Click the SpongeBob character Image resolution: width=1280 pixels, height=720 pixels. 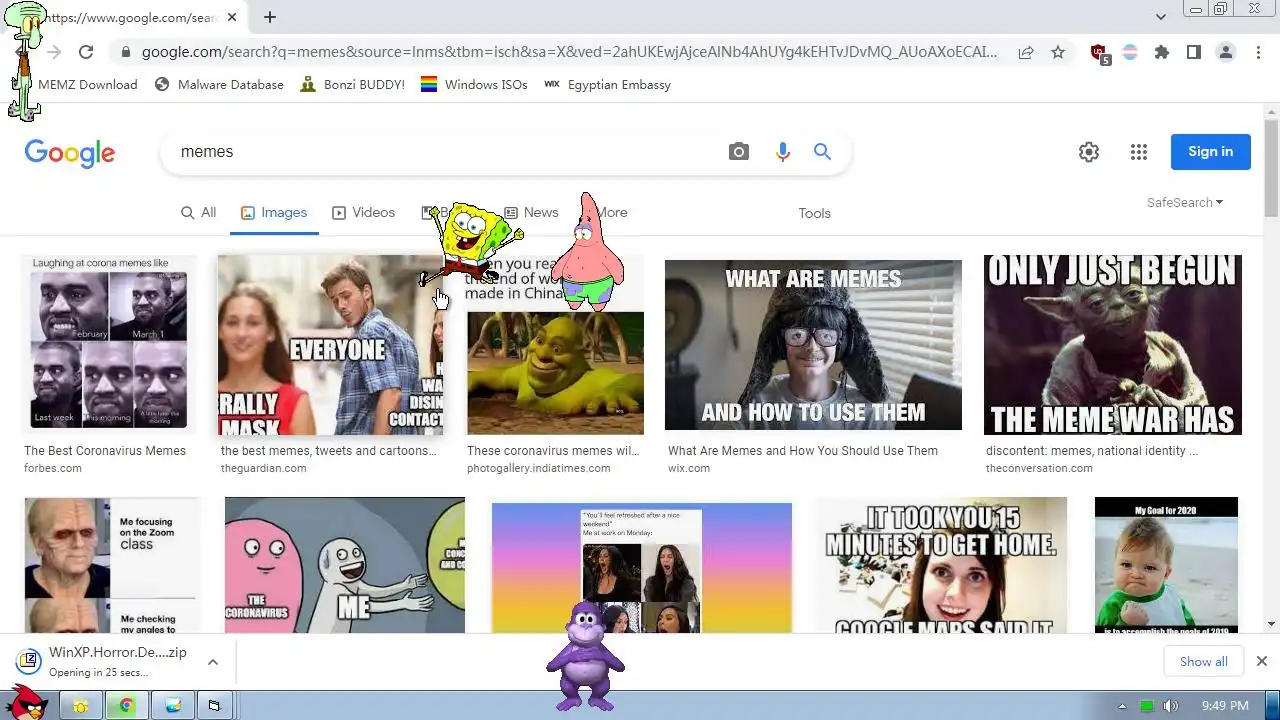tap(472, 243)
